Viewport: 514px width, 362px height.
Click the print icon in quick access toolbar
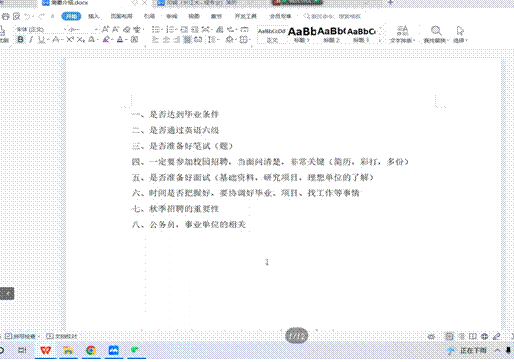coord(6,16)
